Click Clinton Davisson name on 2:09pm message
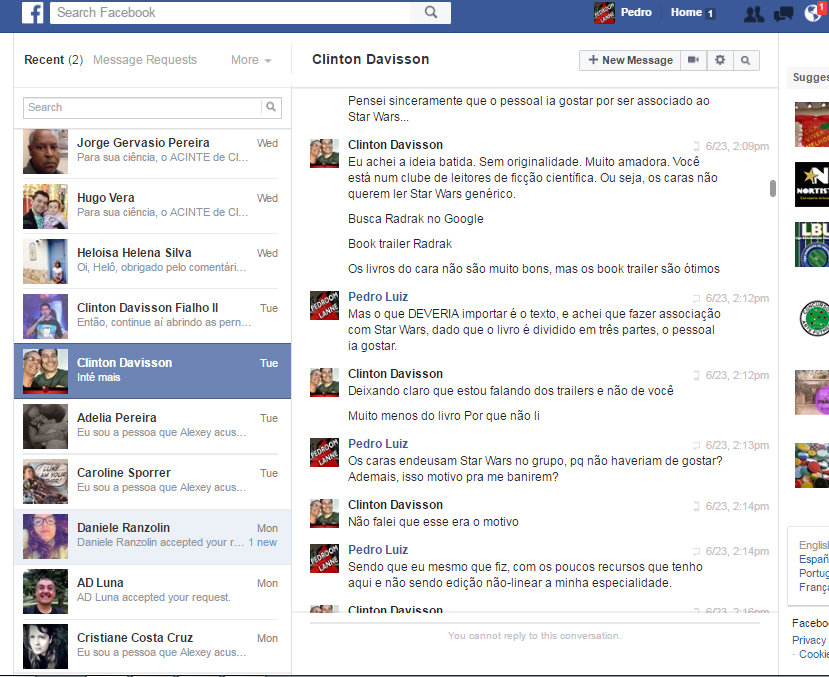The width and height of the screenshot is (829, 677). pos(395,145)
